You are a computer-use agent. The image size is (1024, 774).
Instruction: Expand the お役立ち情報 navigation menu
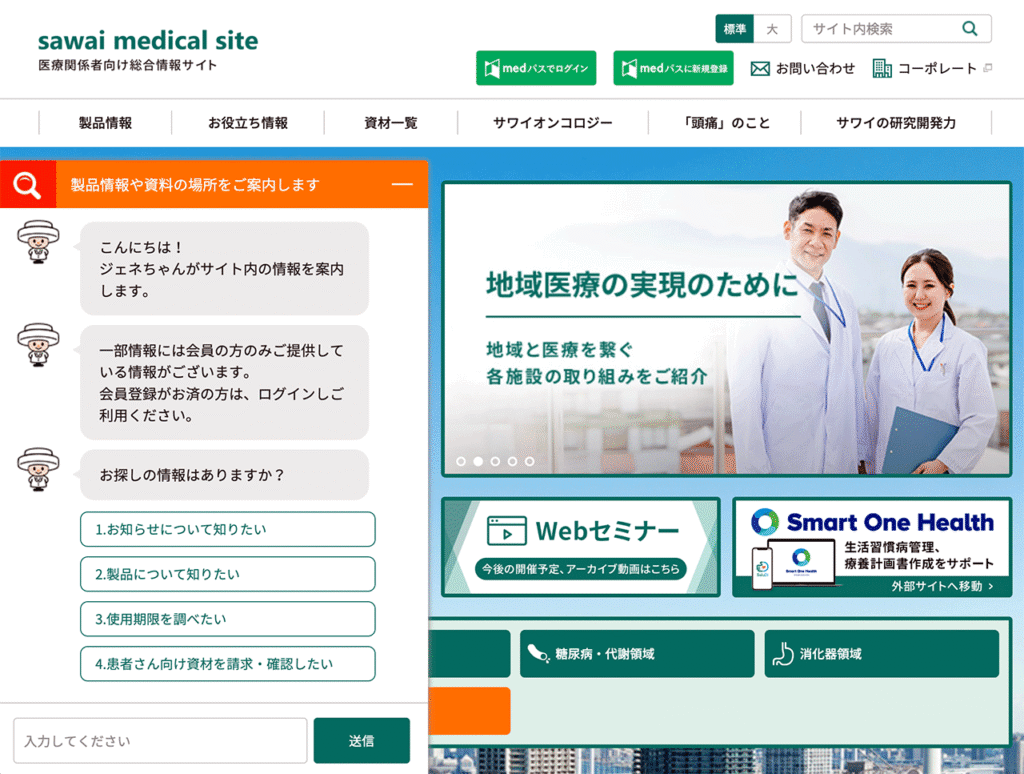click(248, 123)
